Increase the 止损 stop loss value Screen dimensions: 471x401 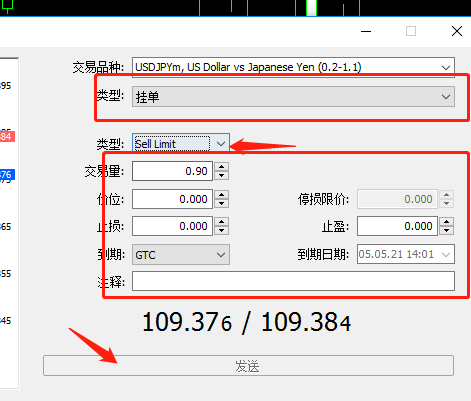[x=221, y=222]
